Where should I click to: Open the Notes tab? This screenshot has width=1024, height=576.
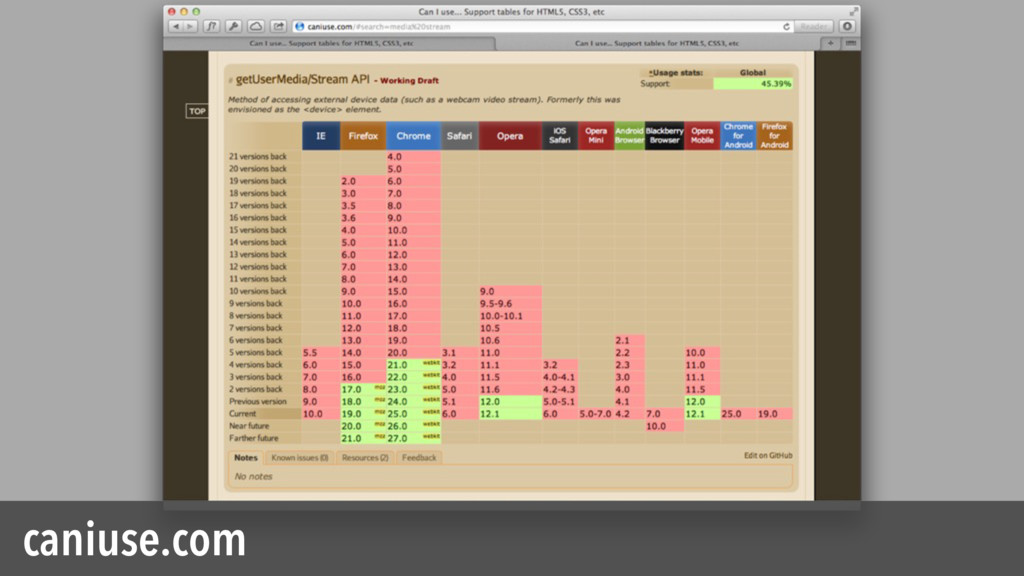[x=246, y=458]
